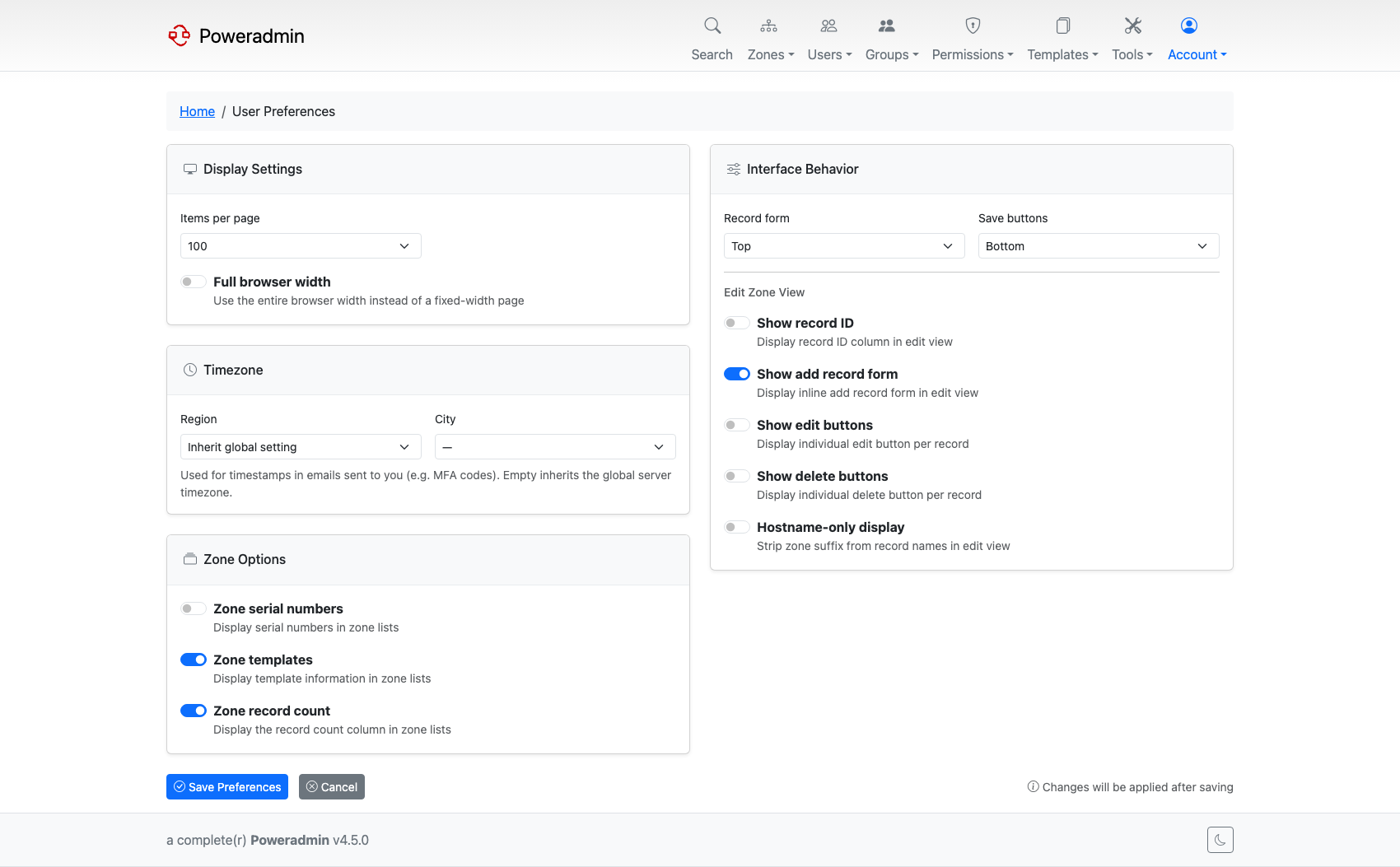Enable Full browser width switch
This screenshot has width=1400, height=867.
tap(194, 282)
